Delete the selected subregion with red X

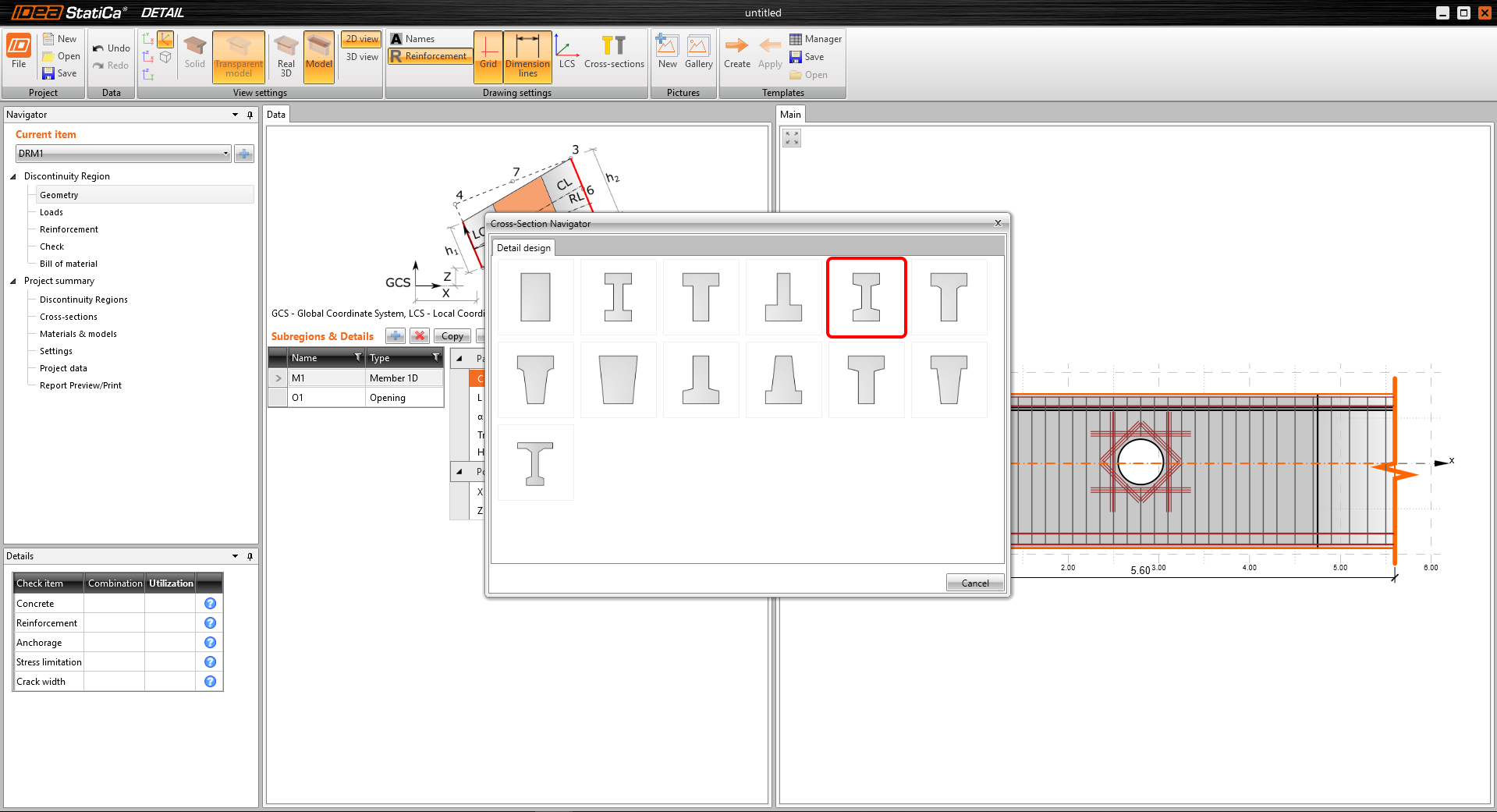coord(420,336)
